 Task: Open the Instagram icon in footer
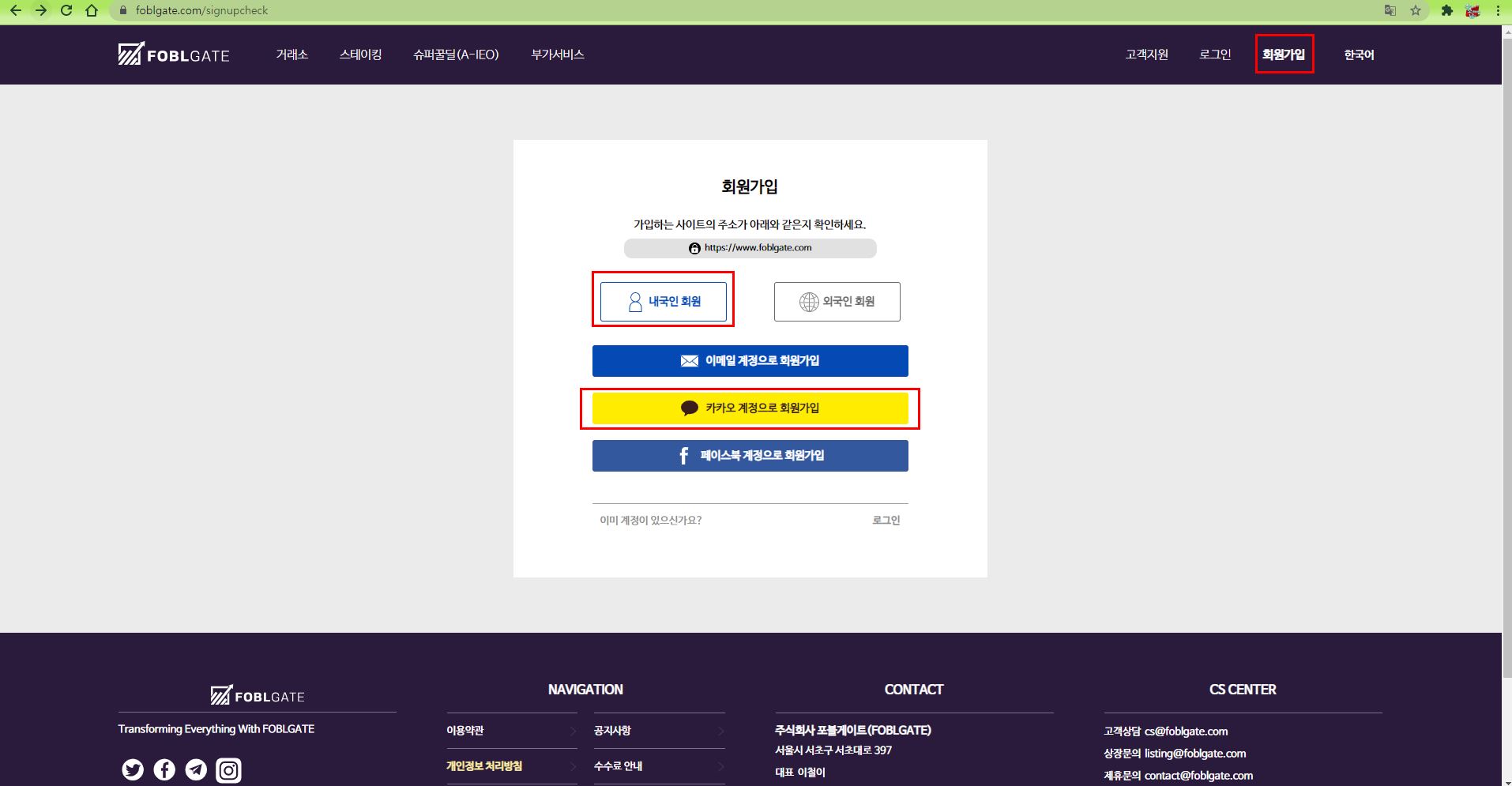point(228,769)
